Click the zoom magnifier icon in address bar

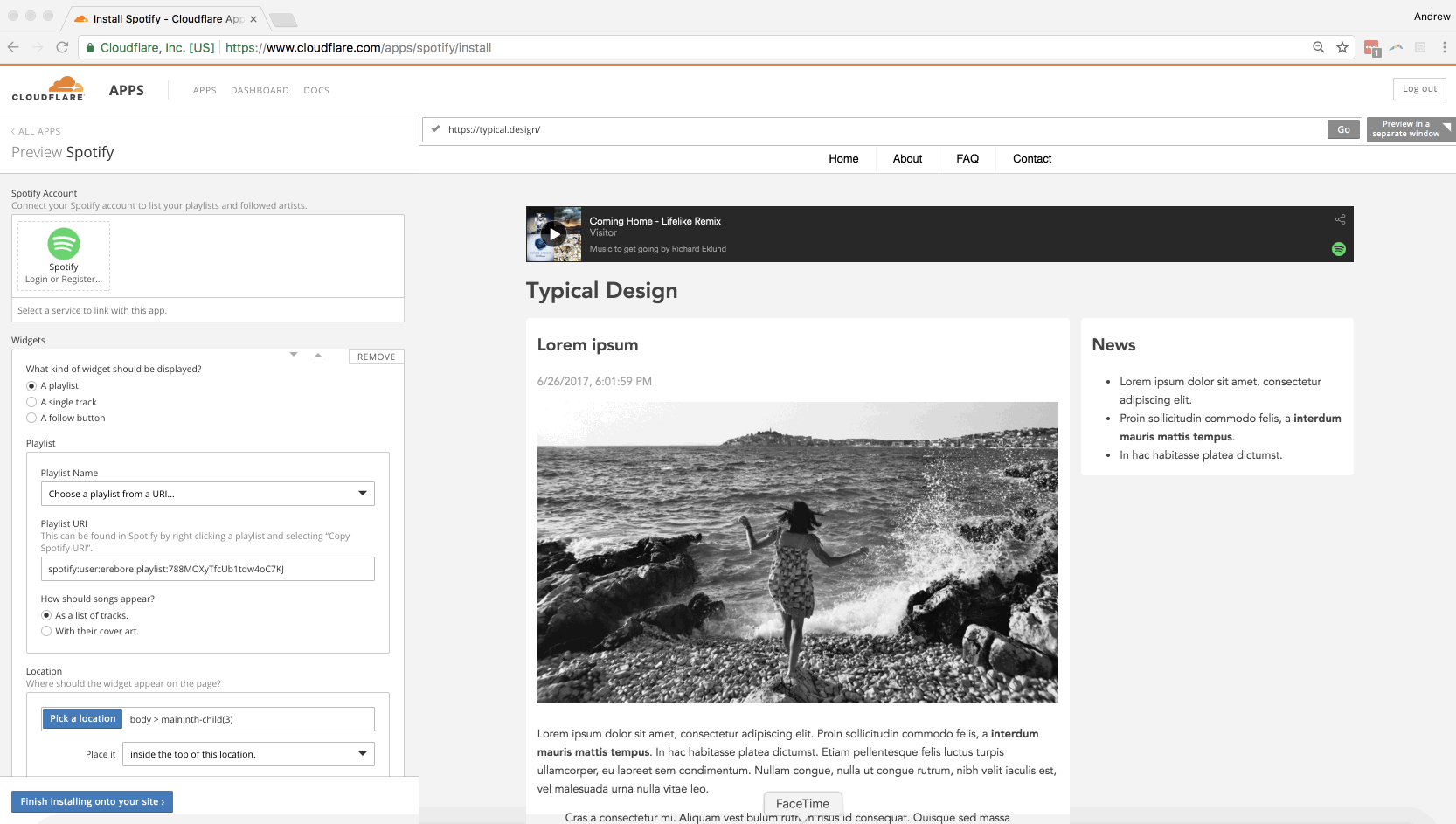(x=1319, y=47)
